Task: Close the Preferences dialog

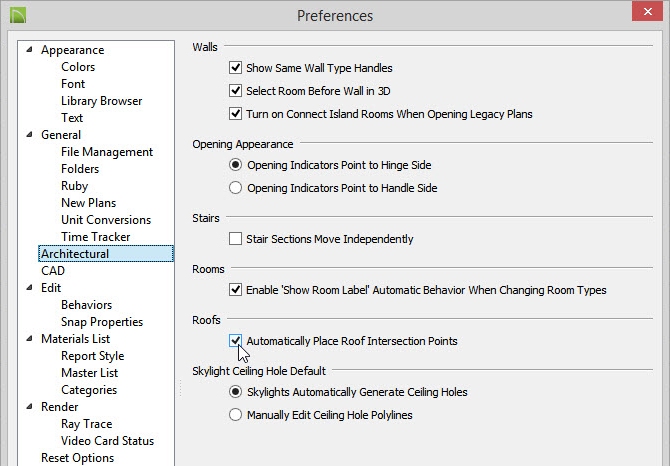Action: (x=647, y=12)
